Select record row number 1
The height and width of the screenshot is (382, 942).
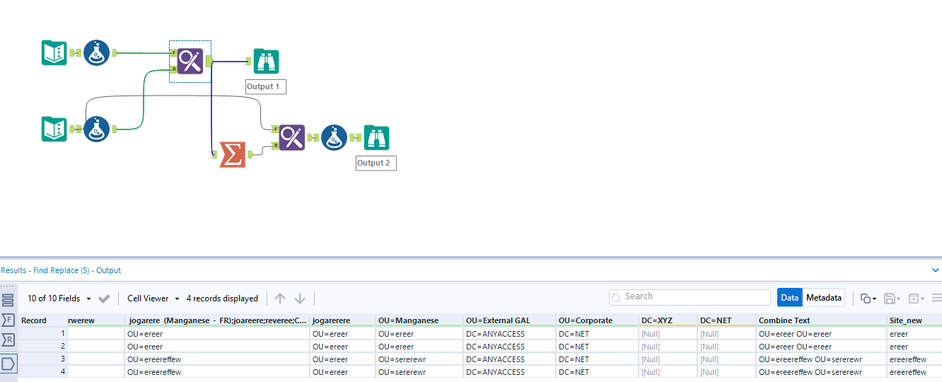coord(43,333)
